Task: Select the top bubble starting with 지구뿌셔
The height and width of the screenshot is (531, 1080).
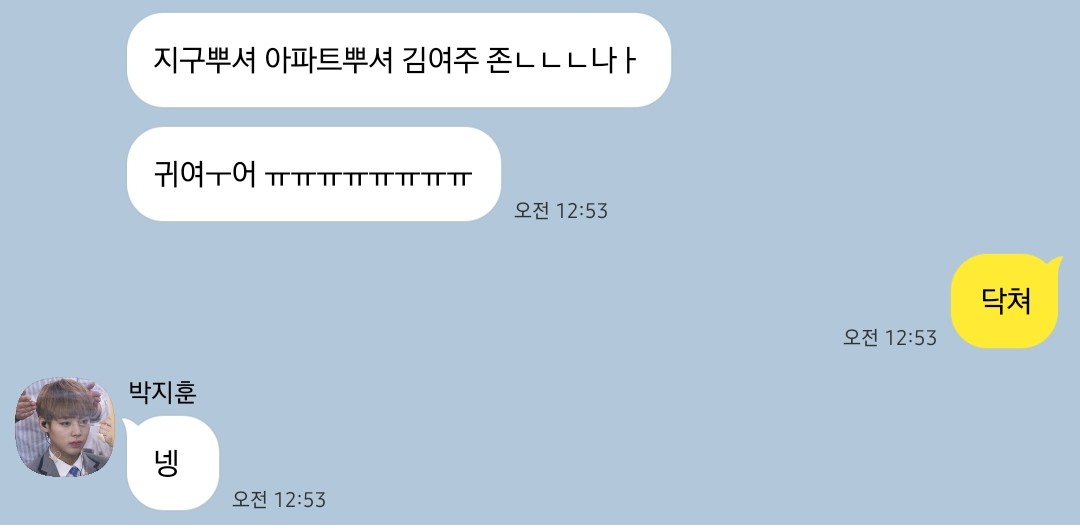Action: pos(398,60)
